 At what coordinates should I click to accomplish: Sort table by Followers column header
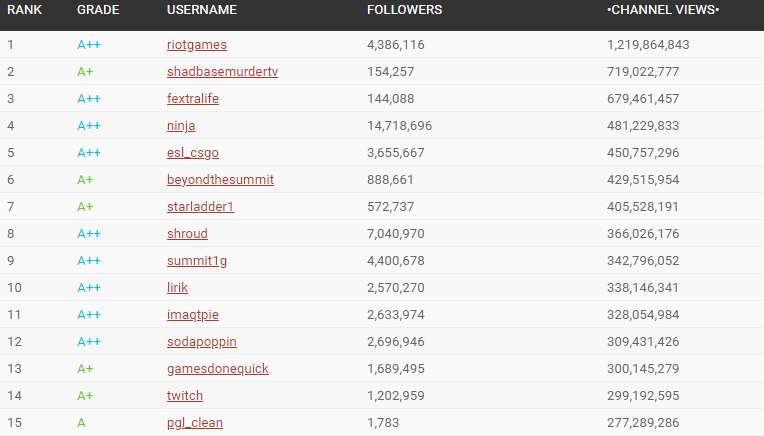[404, 10]
